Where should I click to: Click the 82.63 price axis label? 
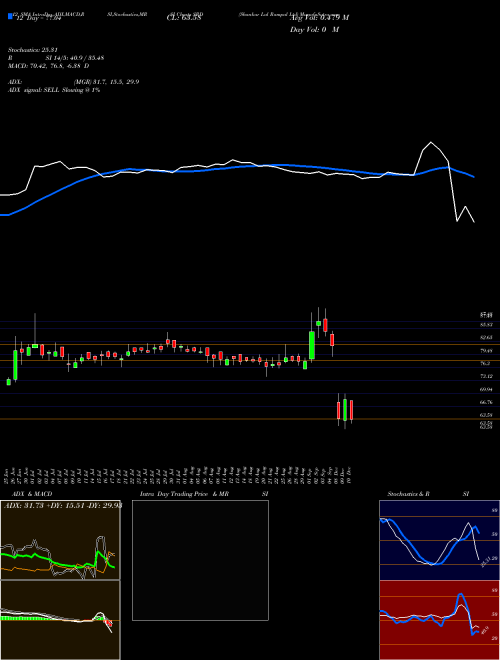[487, 338]
